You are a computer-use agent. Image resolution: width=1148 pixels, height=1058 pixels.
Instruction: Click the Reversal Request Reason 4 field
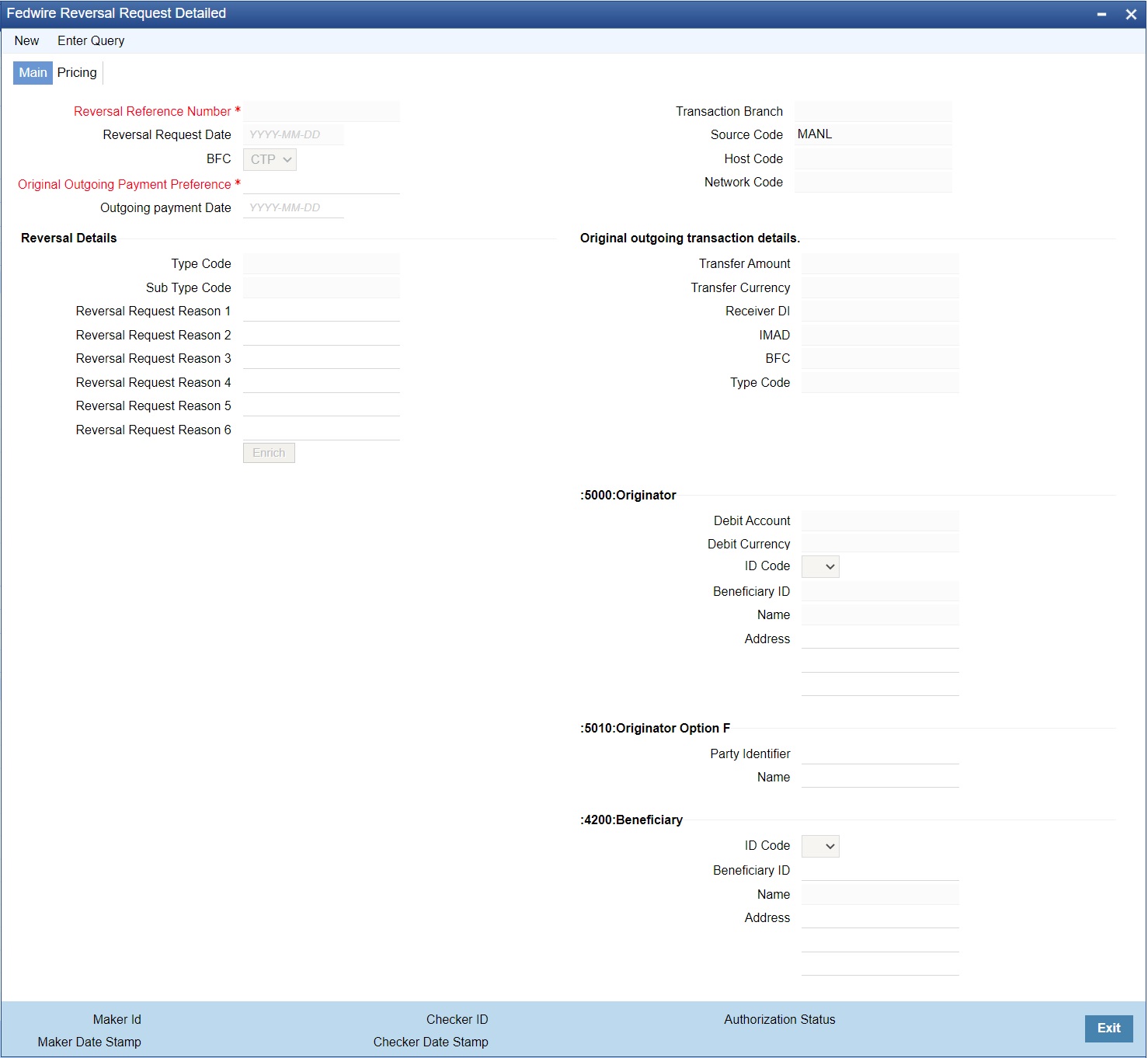pyautogui.click(x=322, y=382)
